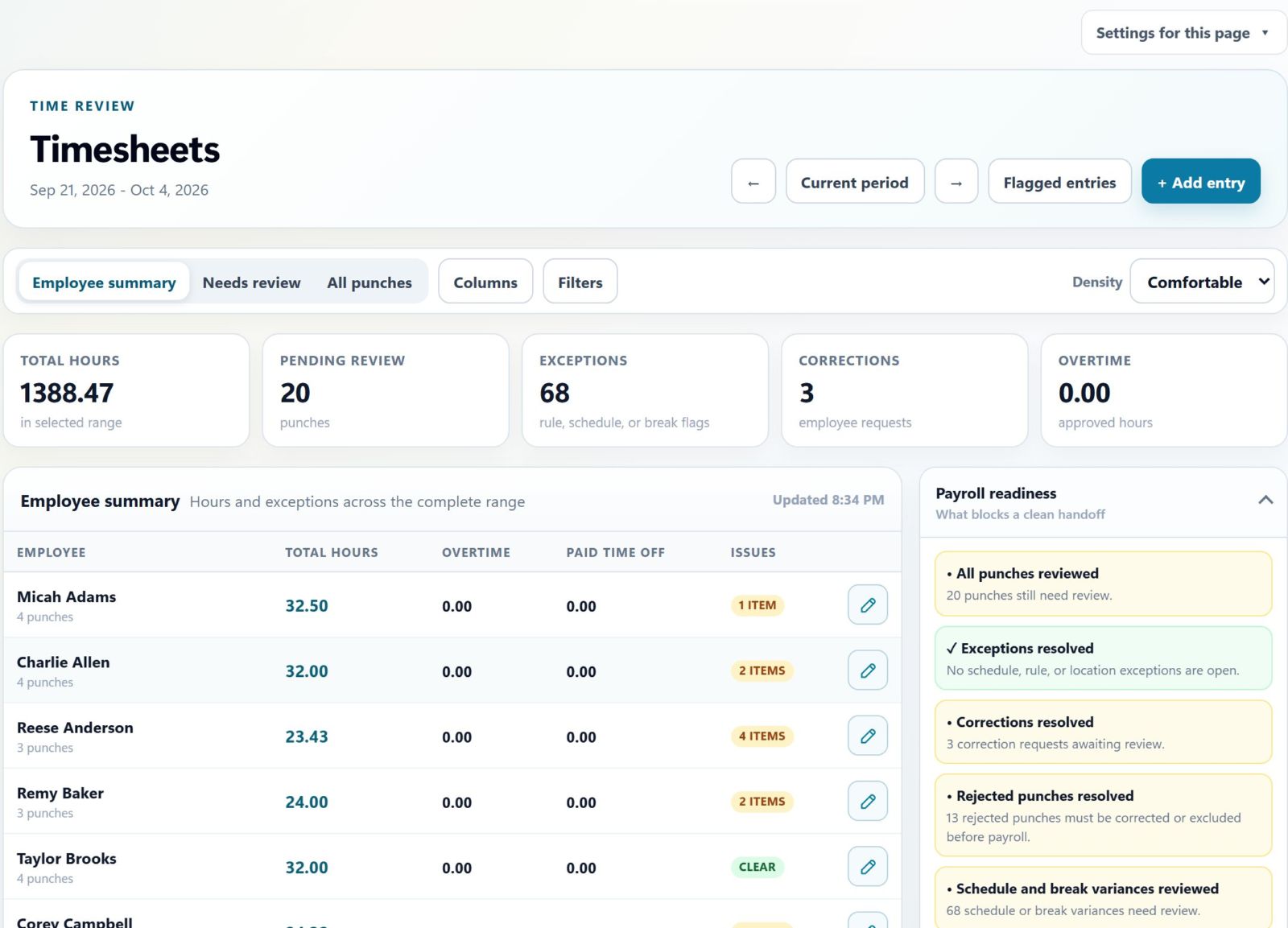This screenshot has width=1288, height=928.
Task: Open the Density Comfortable dropdown
Action: pos(1202,282)
